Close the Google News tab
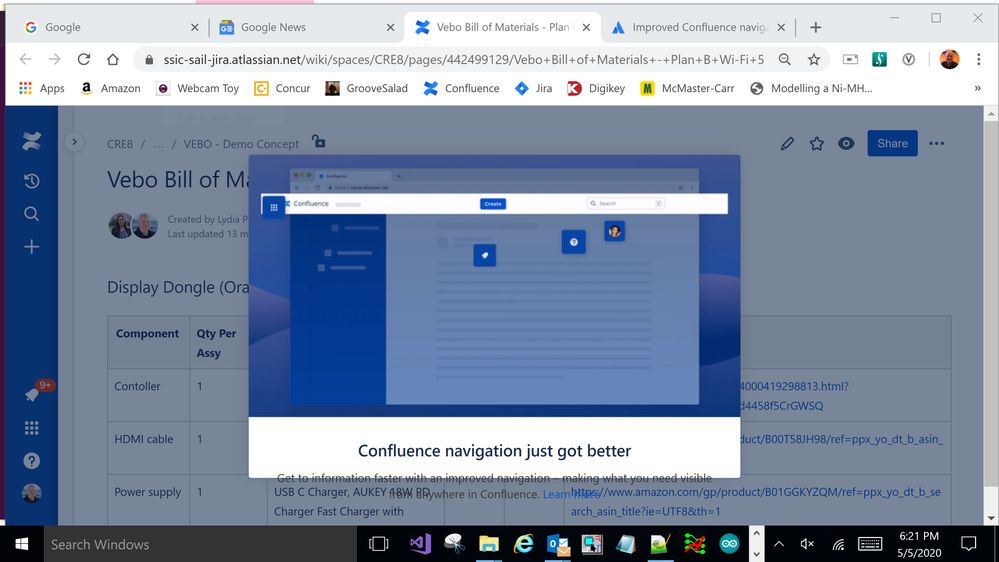The width and height of the screenshot is (999, 562). coord(391,27)
